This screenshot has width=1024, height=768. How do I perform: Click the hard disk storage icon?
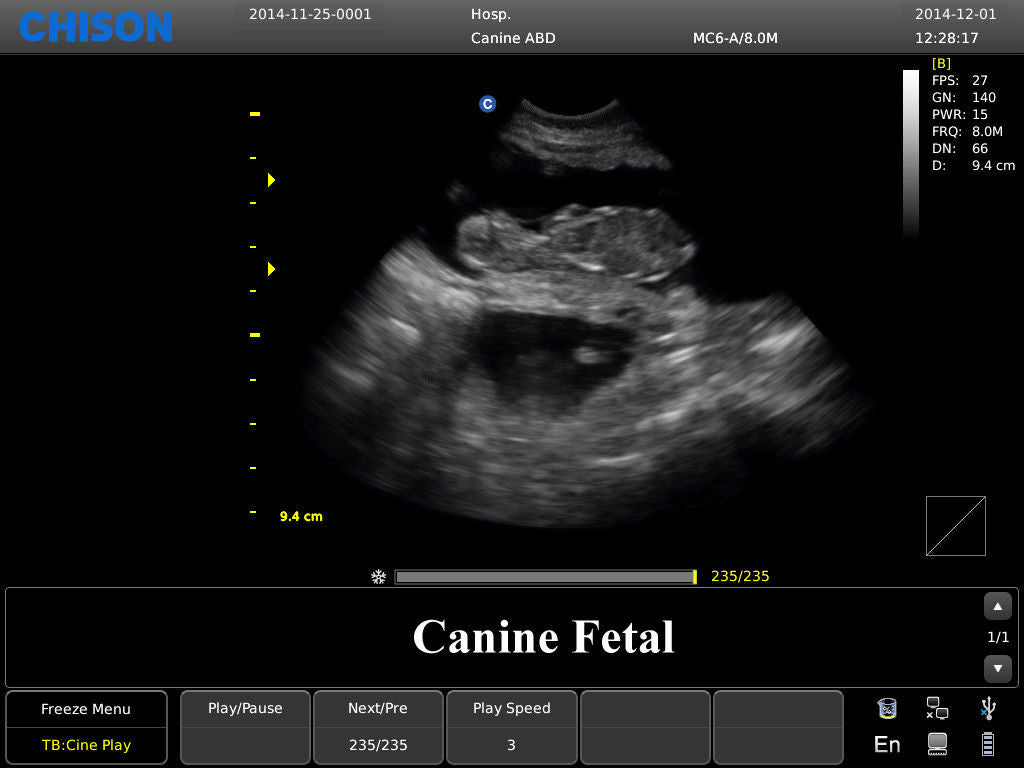[937, 743]
